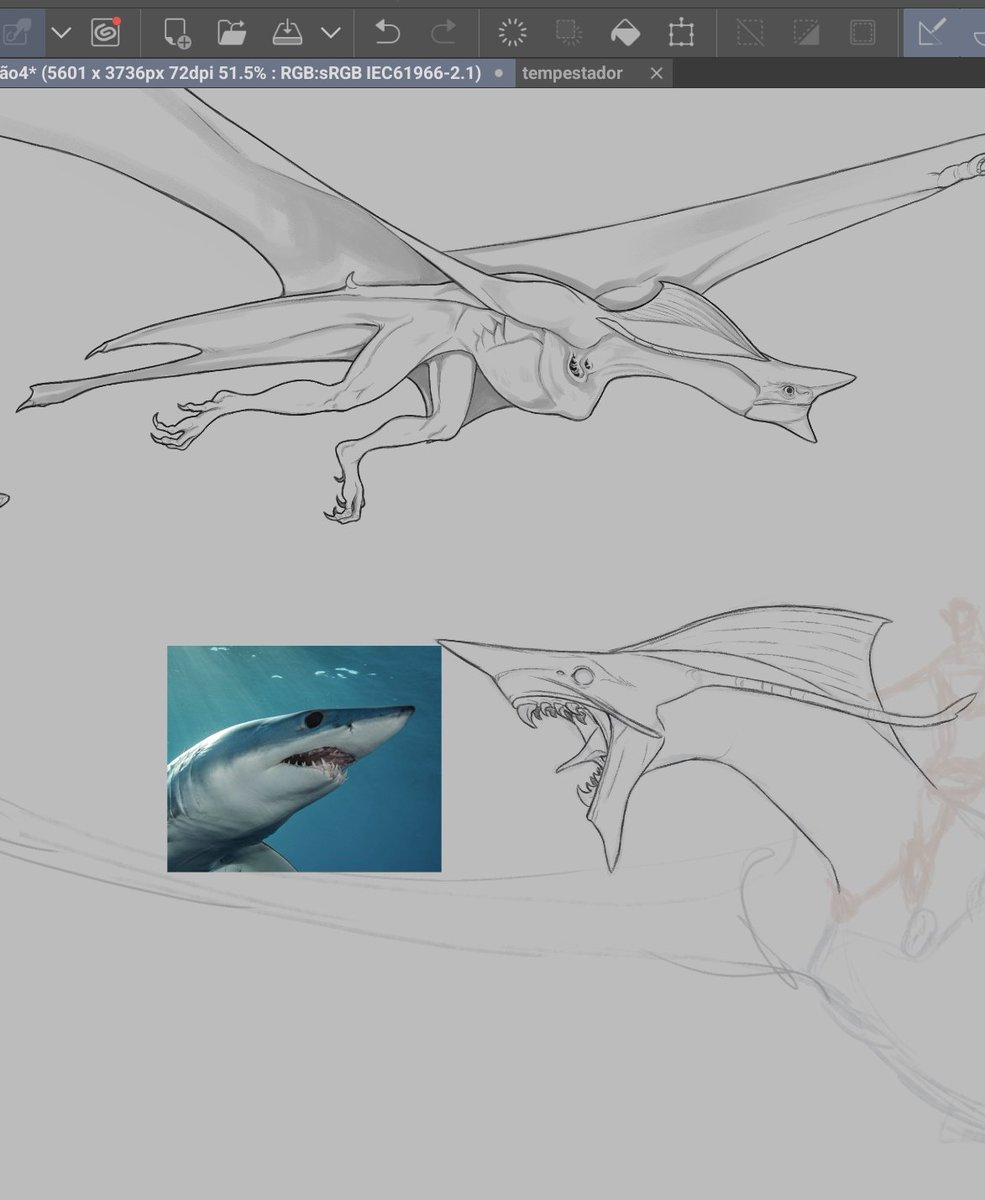Click the Fill bucket icon
The height and width of the screenshot is (1200, 985).
point(625,33)
